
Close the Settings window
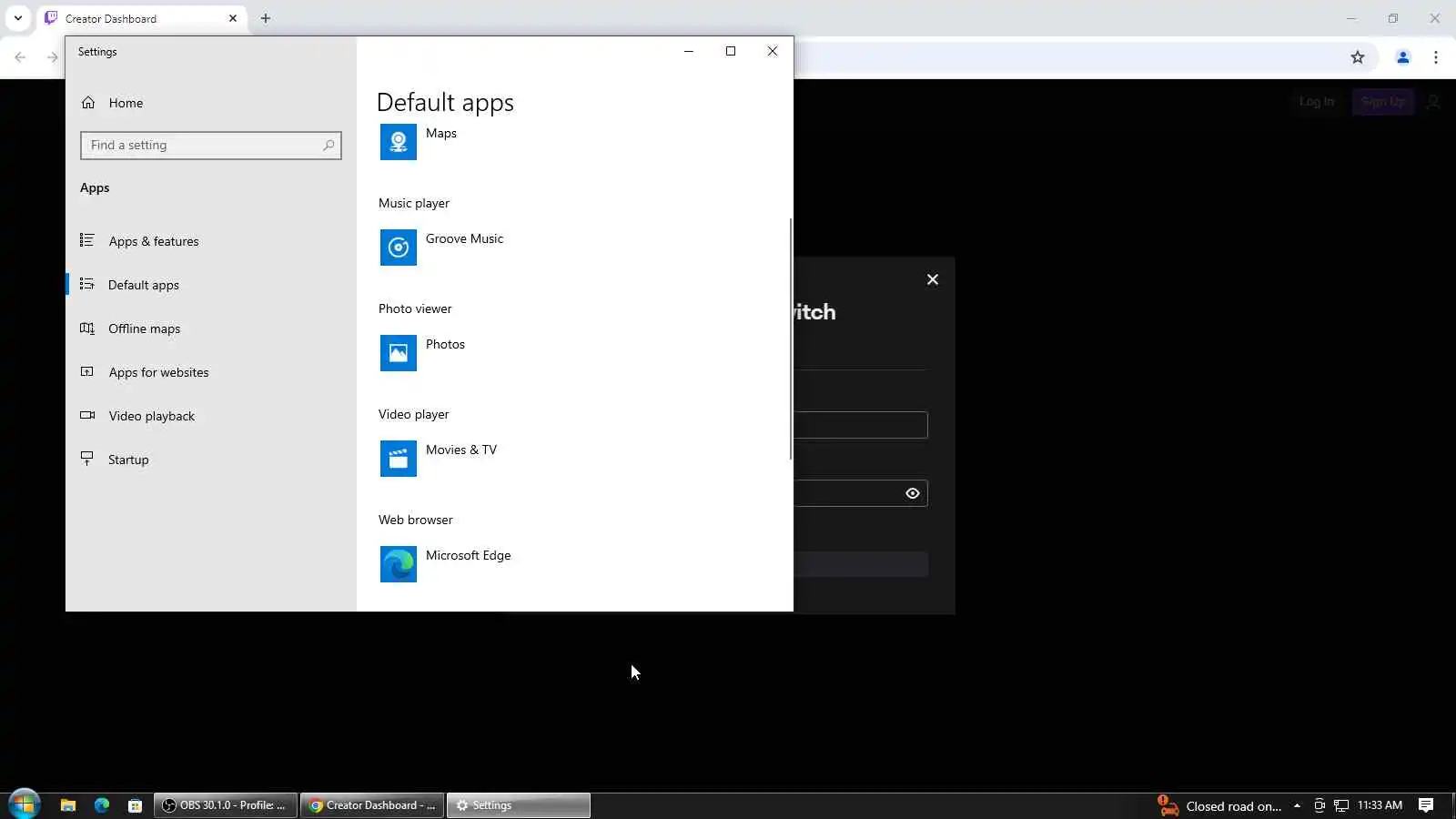click(773, 51)
